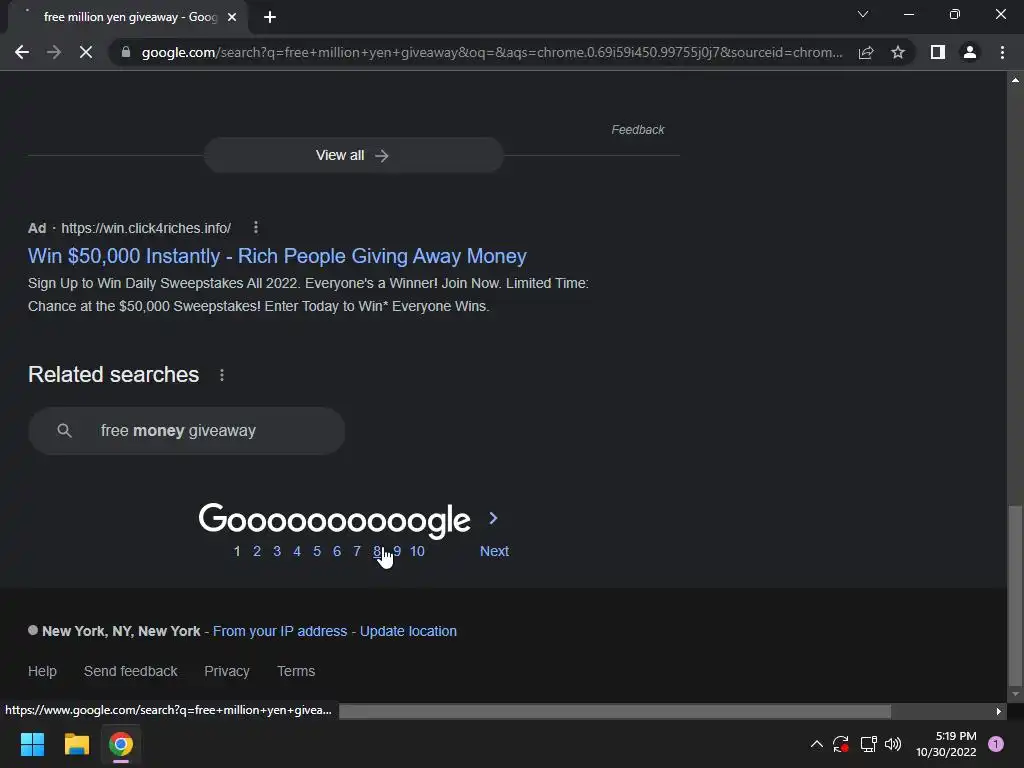Go to results page 2

pyautogui.click(x=257, y=551)
